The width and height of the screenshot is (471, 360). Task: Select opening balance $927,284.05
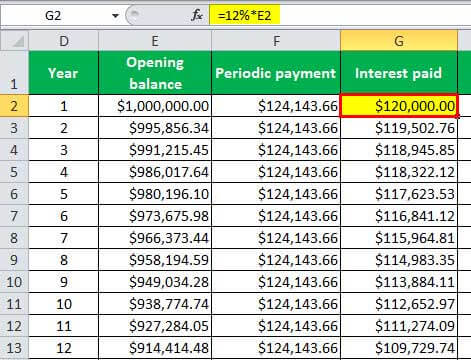(155, 326)
